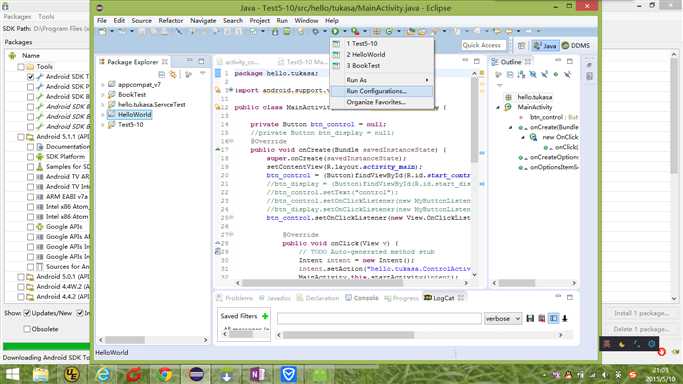Screen dimensions: 683x384
Task: Click the LogCat clear log icon
Action: [541, 319]
